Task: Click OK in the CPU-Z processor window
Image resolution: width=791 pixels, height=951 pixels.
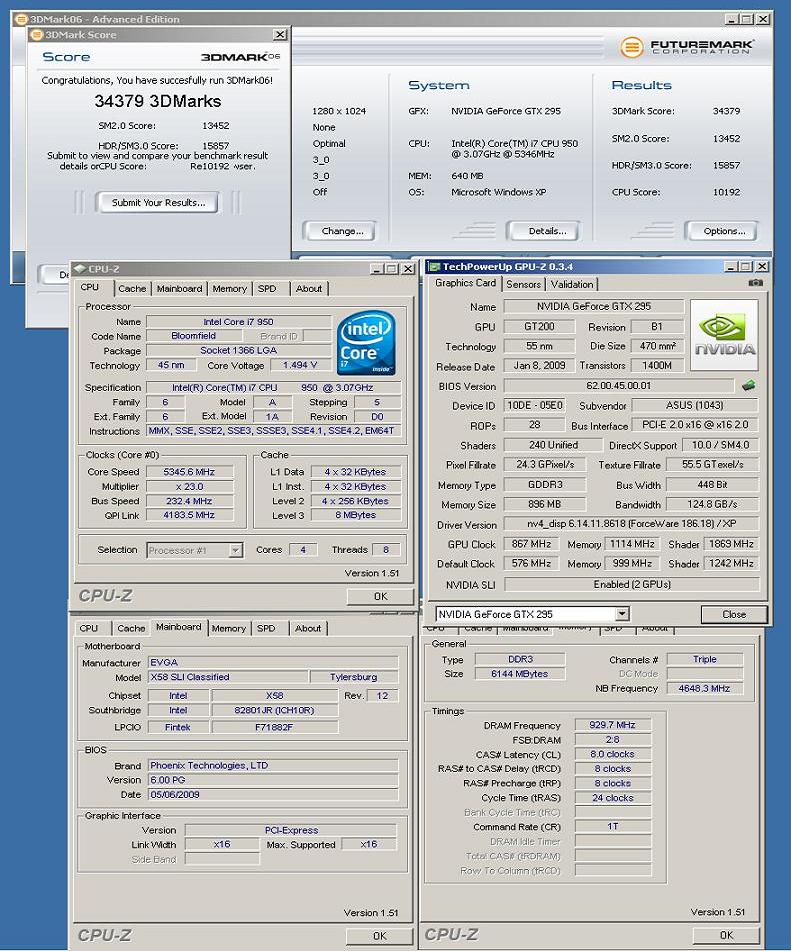Action: pyautogui.click(x=380, y=596)
